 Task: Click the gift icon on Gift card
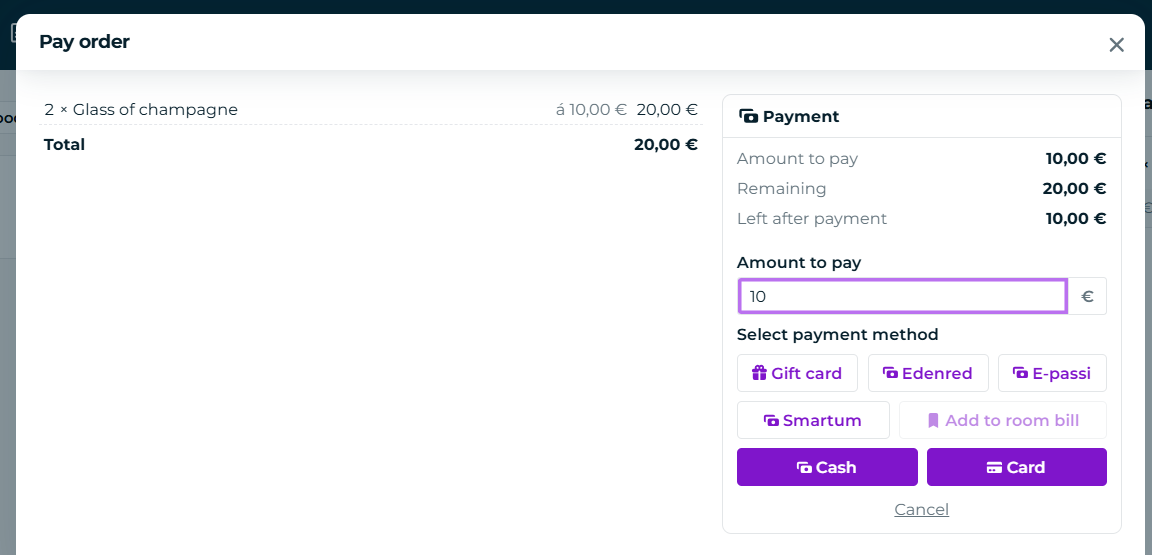759,373
